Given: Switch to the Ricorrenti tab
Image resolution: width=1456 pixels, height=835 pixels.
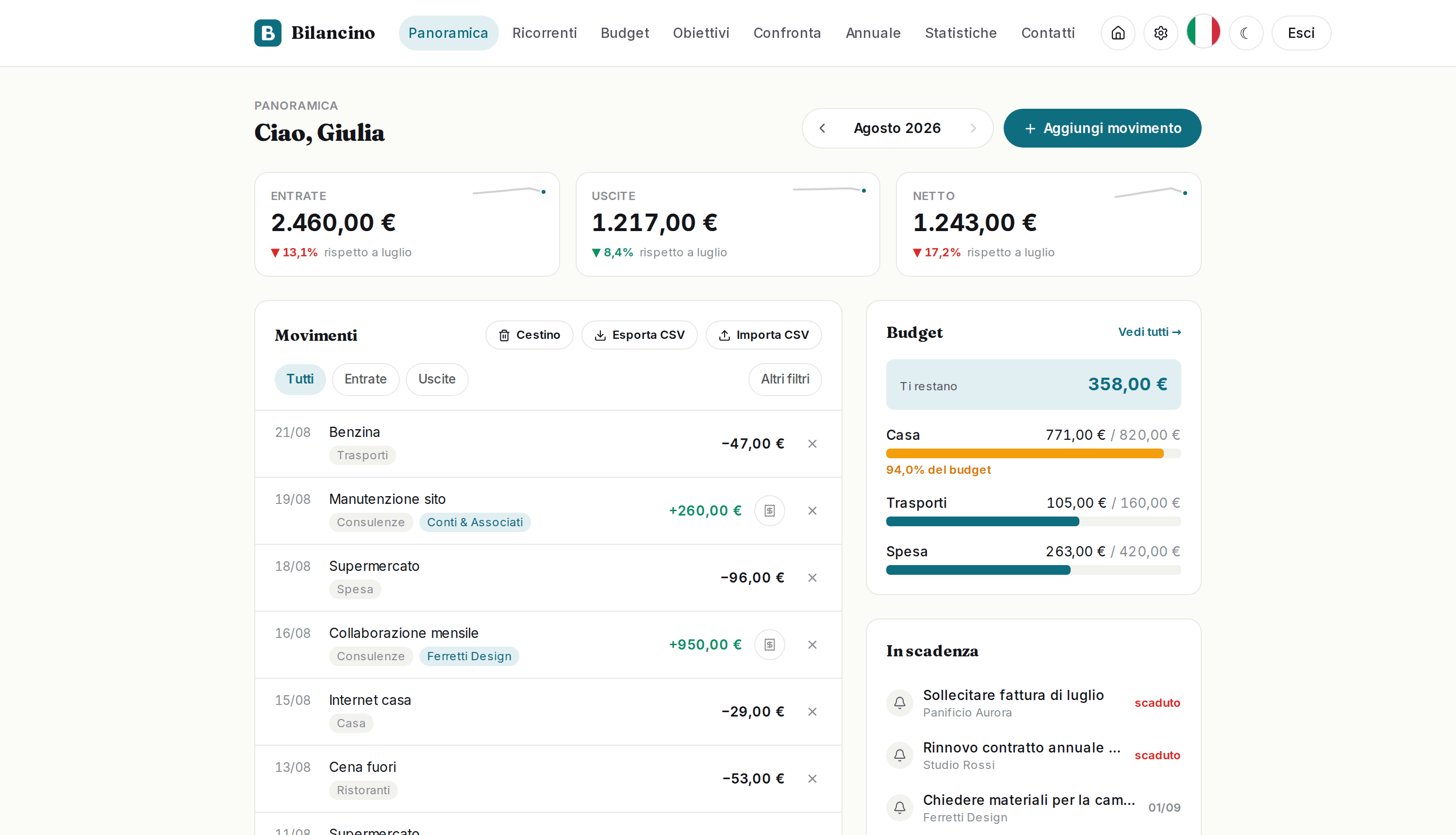Looking at the screenshot, I should tap(545, 33).
